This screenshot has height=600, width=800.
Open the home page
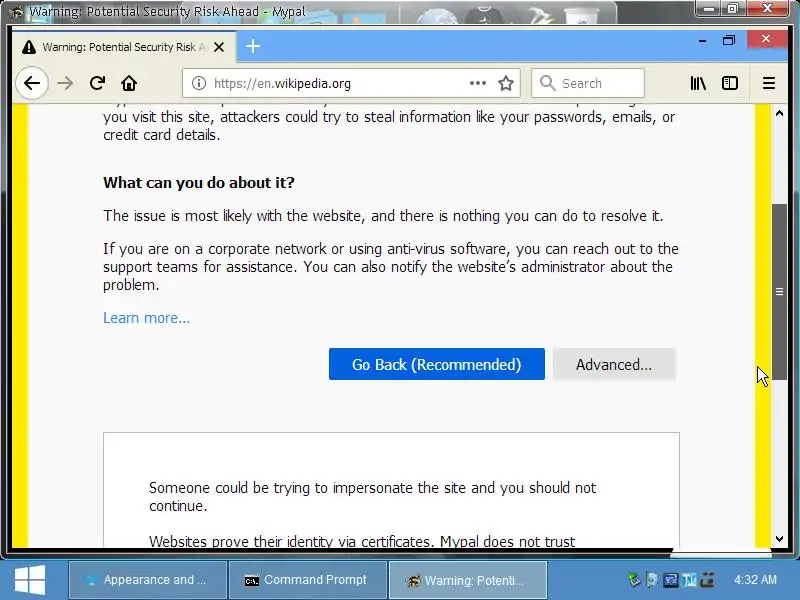click(x=129, y=83)
